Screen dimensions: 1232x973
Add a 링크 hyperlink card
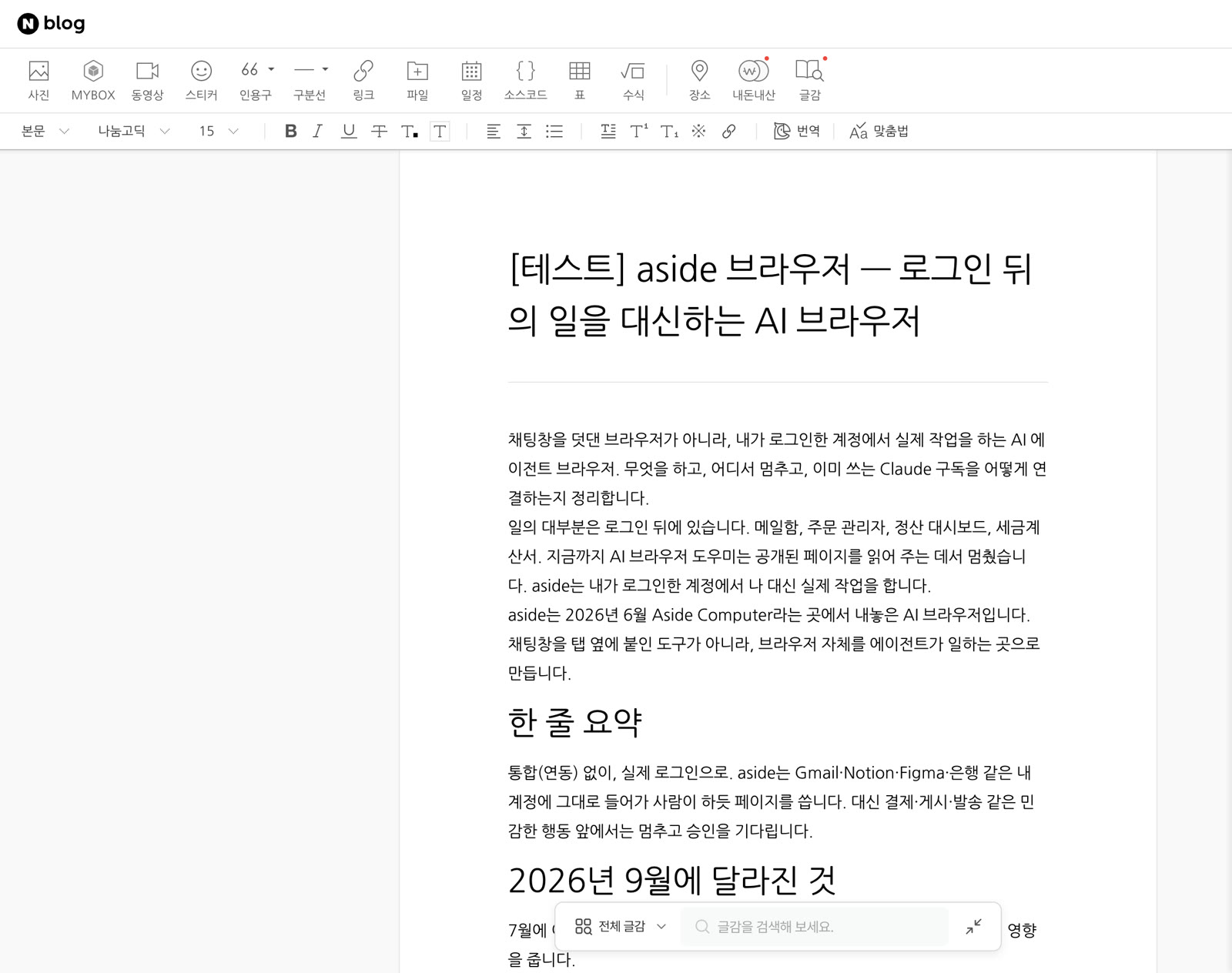(363, 80)
